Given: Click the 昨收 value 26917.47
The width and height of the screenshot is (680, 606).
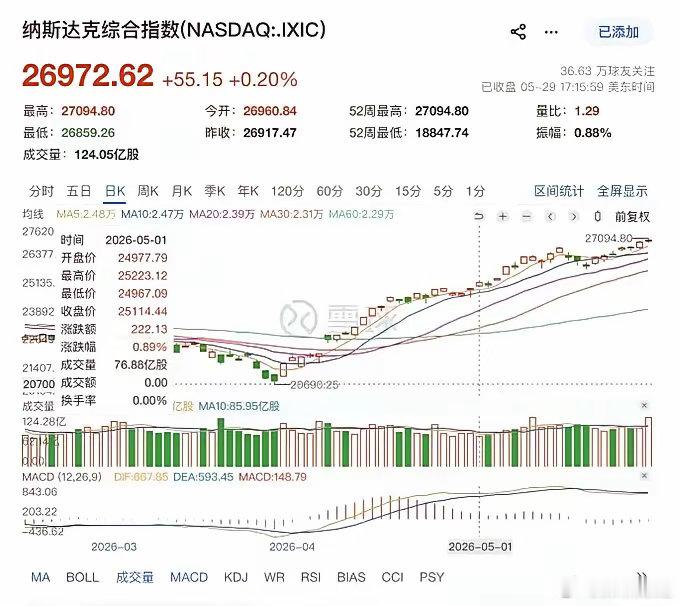Looking at the screenshot, I should [270, 132].
